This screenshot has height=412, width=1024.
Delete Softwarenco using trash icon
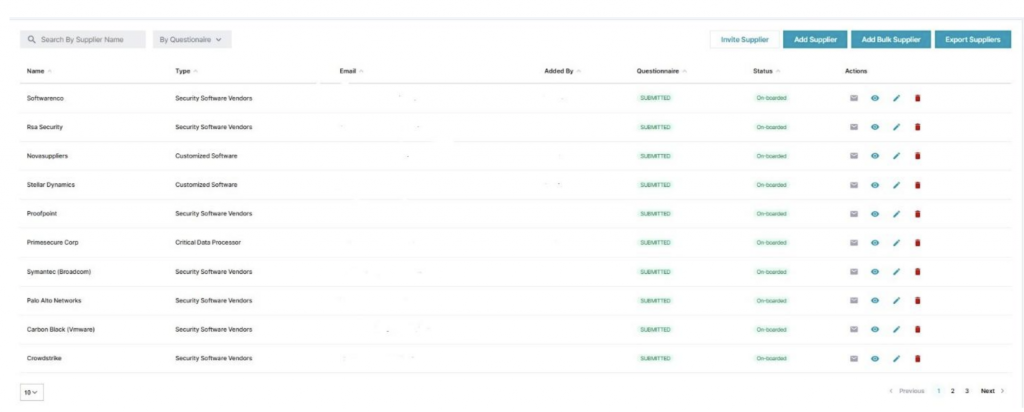point(918,98)
